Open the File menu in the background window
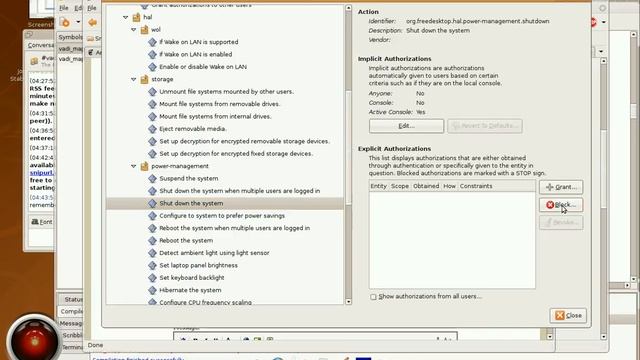Screen dimensions: 640x360 64,8
